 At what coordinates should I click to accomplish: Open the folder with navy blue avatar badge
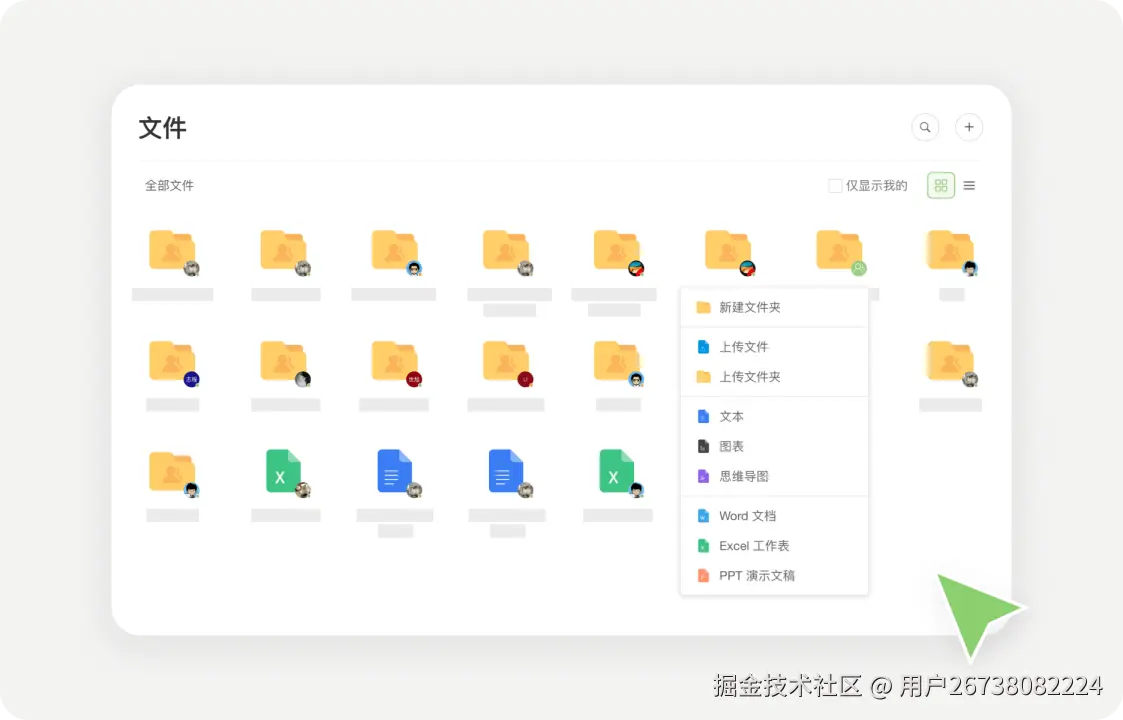click(173, 363)
